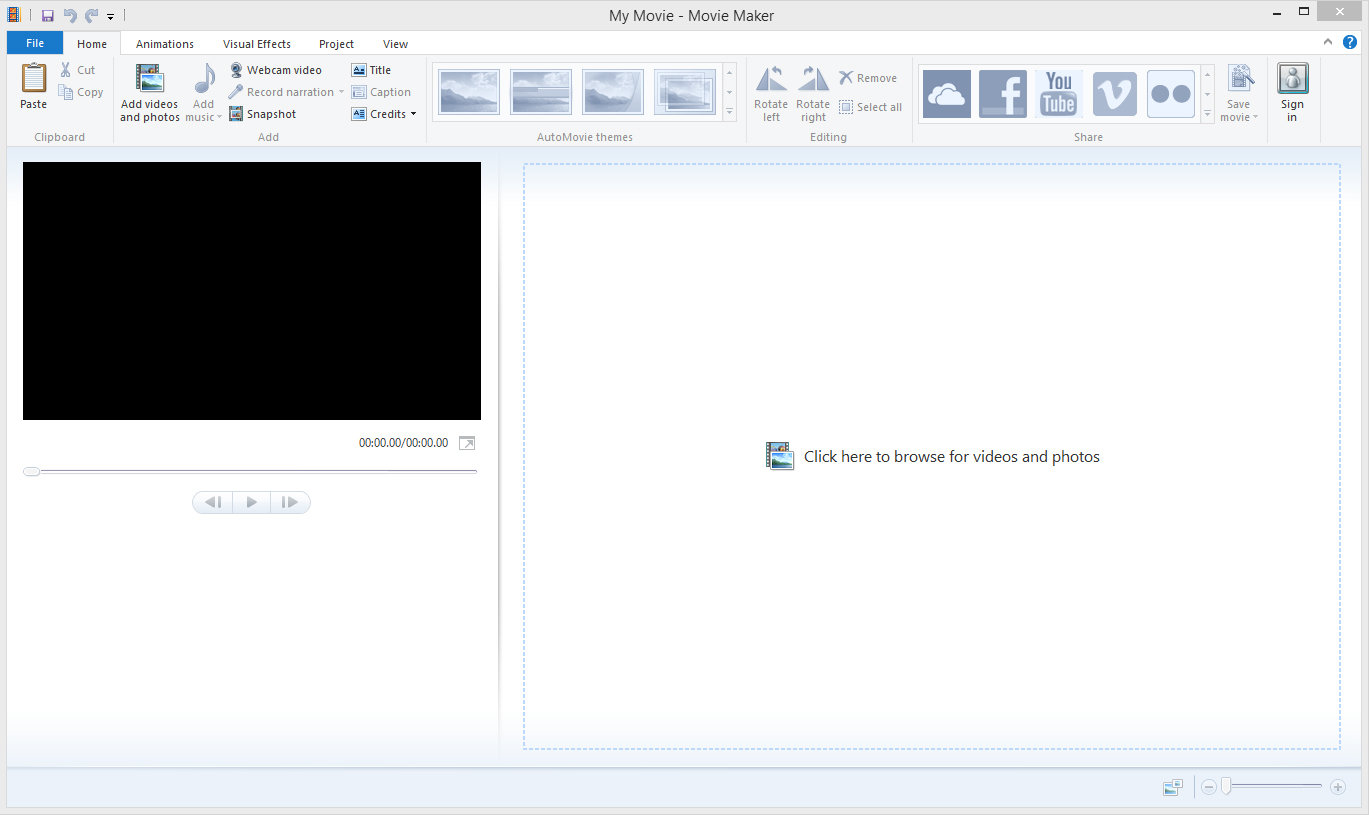1369x815 pixels.
Task: Save the project from Quick Access
Action: [47, 15]
